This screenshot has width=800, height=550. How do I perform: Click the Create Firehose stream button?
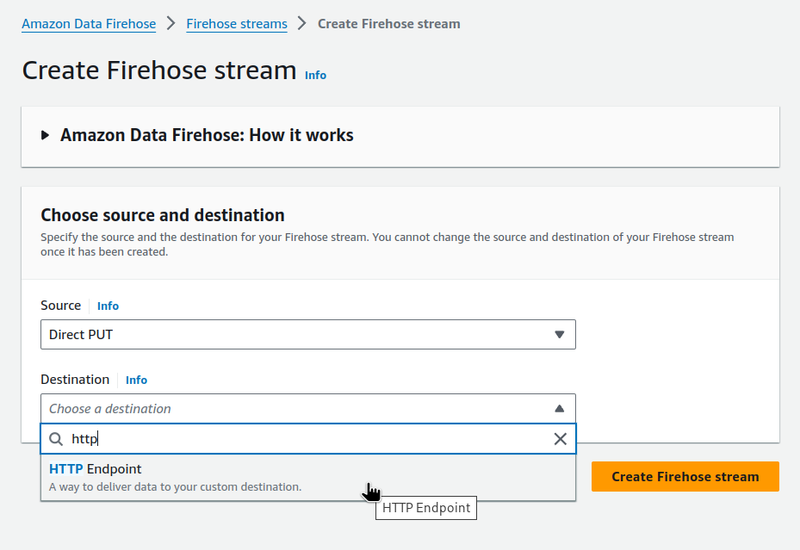[x=685, y=477]
